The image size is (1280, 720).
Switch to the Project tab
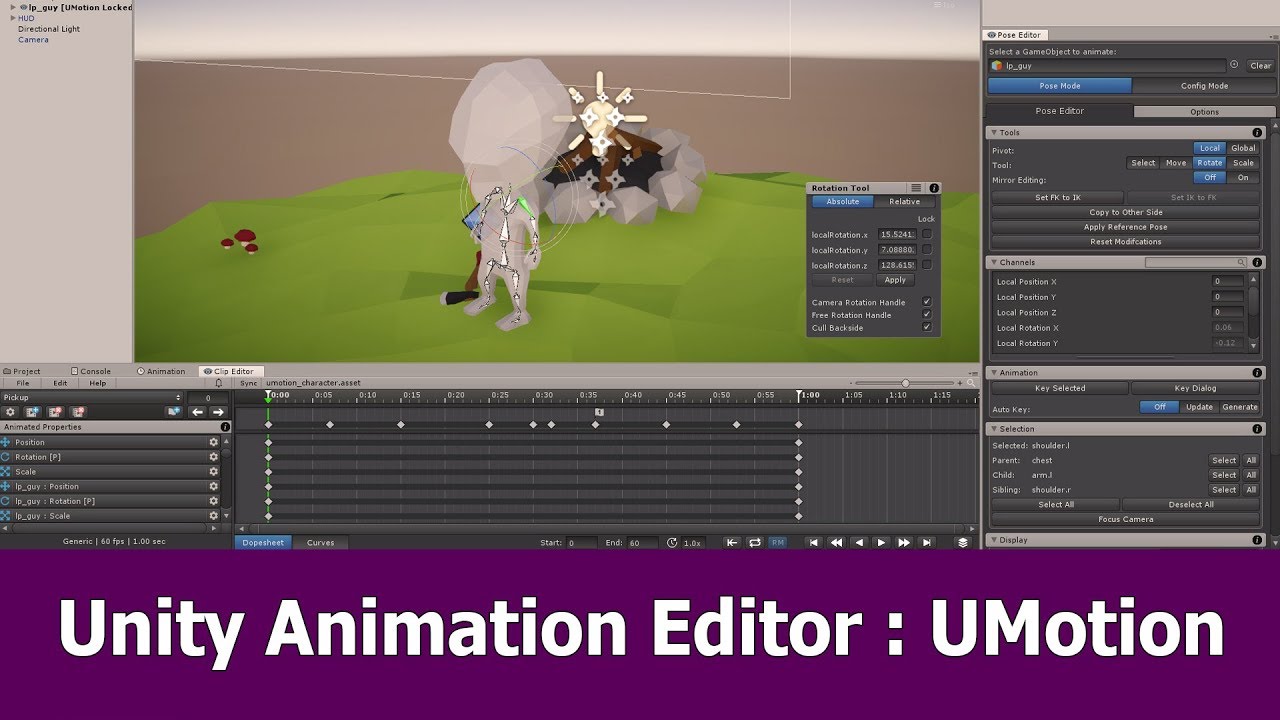pyautogui.click(x=22, y=371)
